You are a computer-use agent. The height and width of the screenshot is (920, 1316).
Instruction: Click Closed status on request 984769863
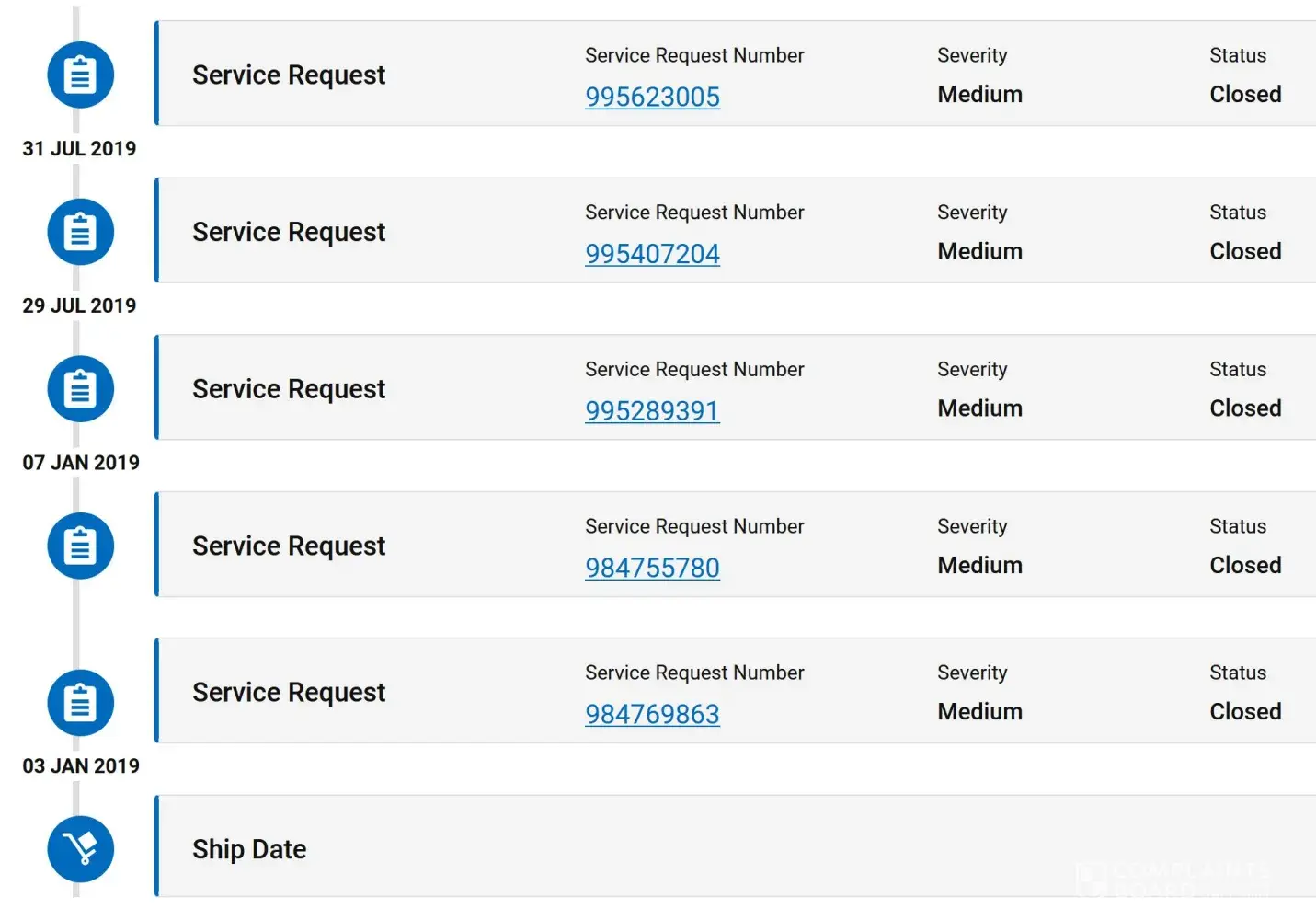(1245, 711)
